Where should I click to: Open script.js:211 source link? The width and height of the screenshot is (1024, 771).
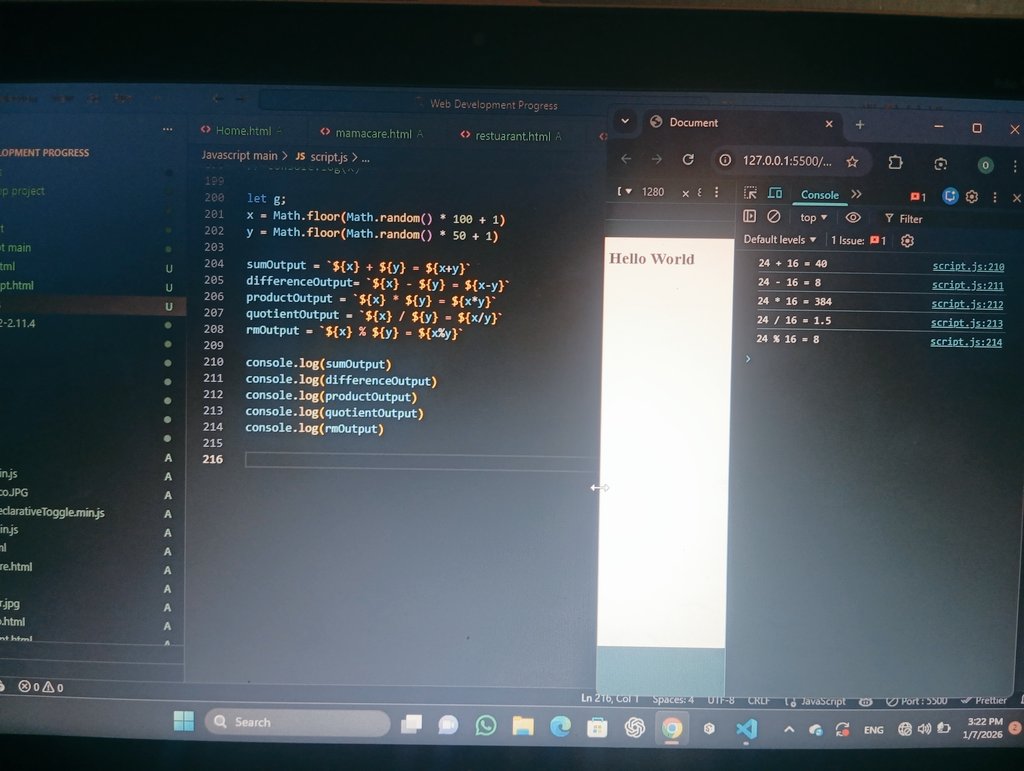pyautogui.click(x=967, y=285)
